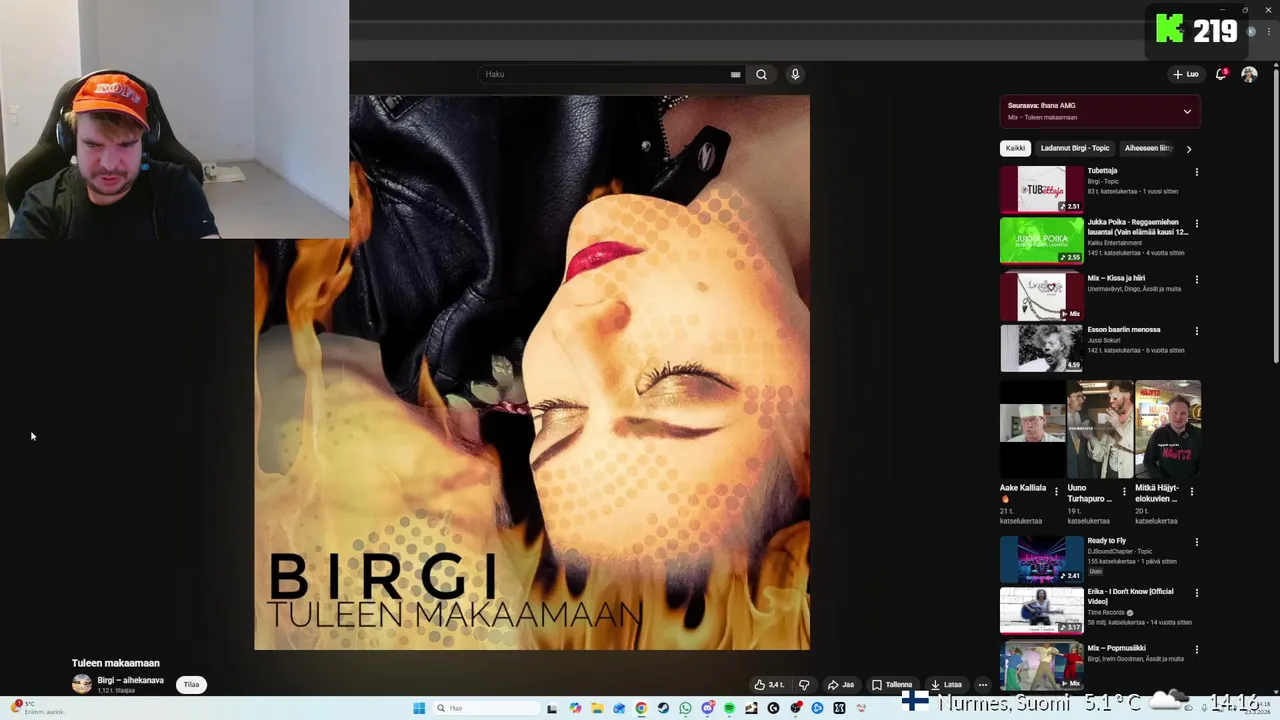
Task: Open options for Mix – Popmusiikki
Action: coord(1196,649)
